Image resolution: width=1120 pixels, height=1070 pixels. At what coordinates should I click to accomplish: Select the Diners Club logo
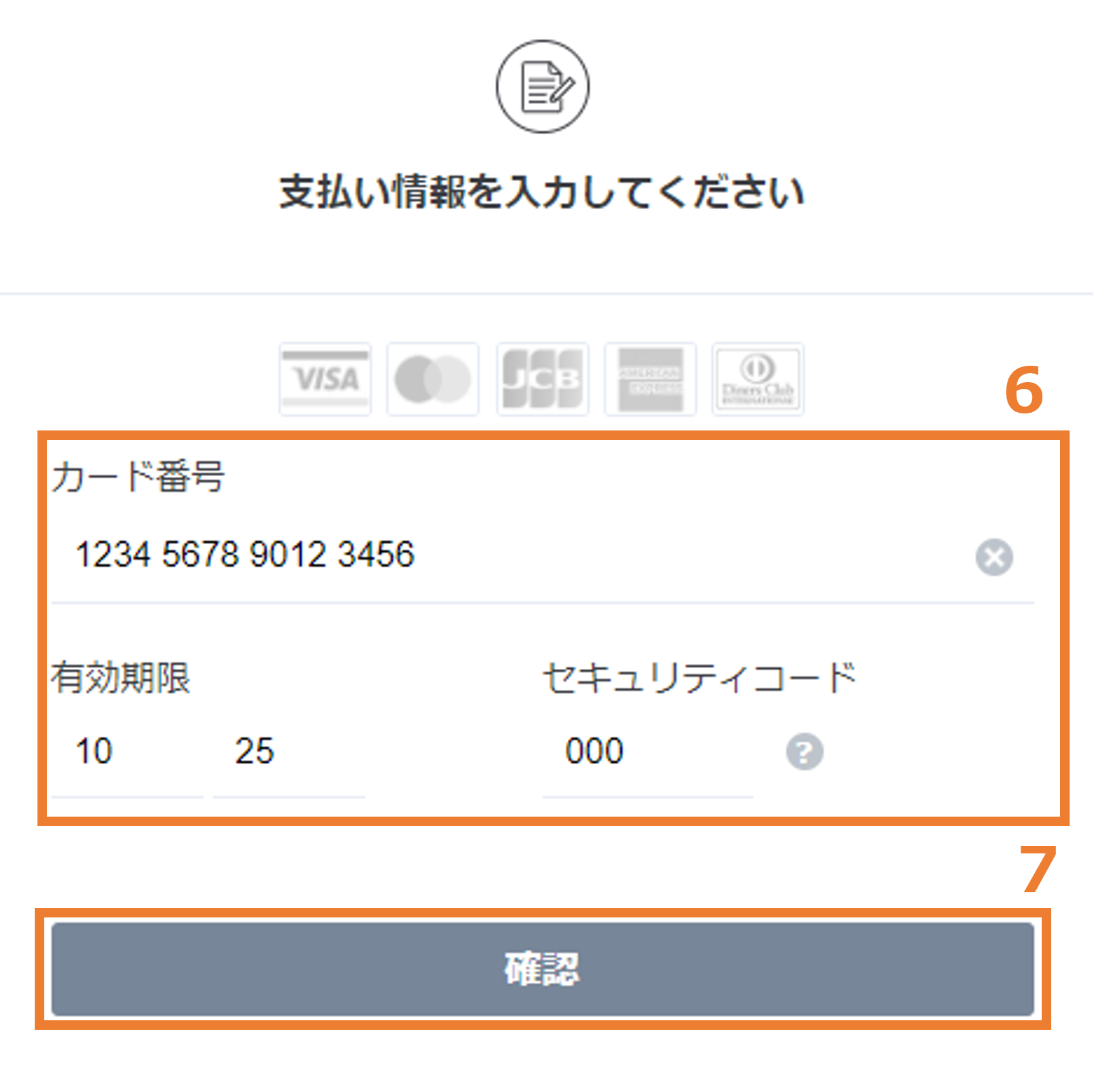point(758,379)
